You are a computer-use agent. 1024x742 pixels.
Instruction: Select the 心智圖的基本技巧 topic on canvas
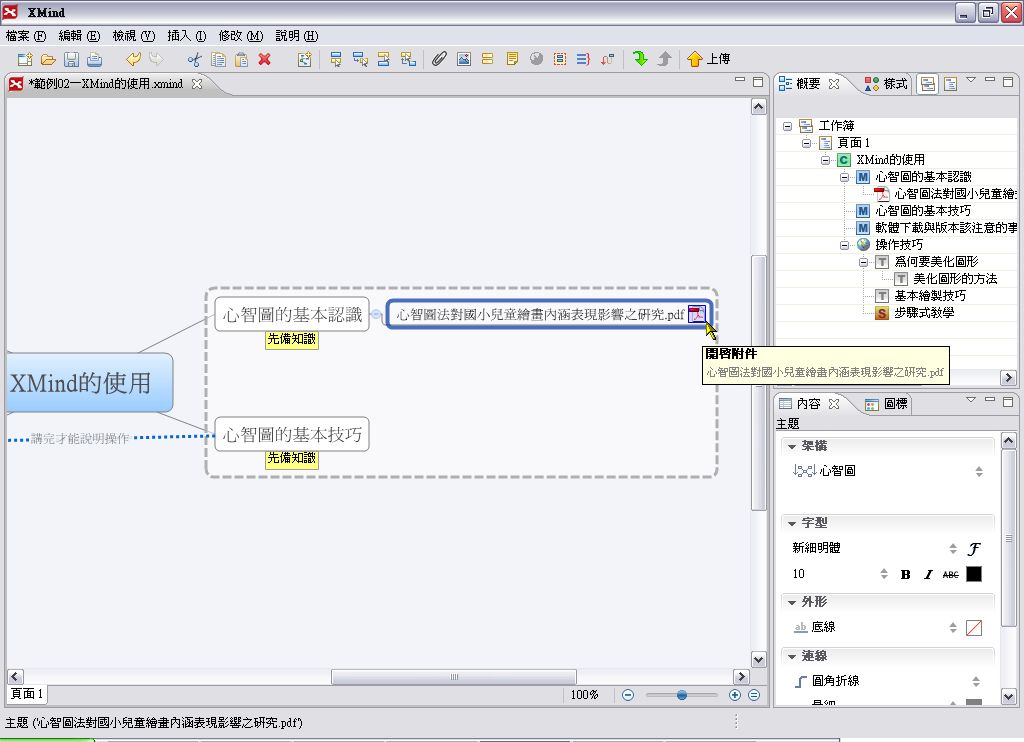click(292, 434)
